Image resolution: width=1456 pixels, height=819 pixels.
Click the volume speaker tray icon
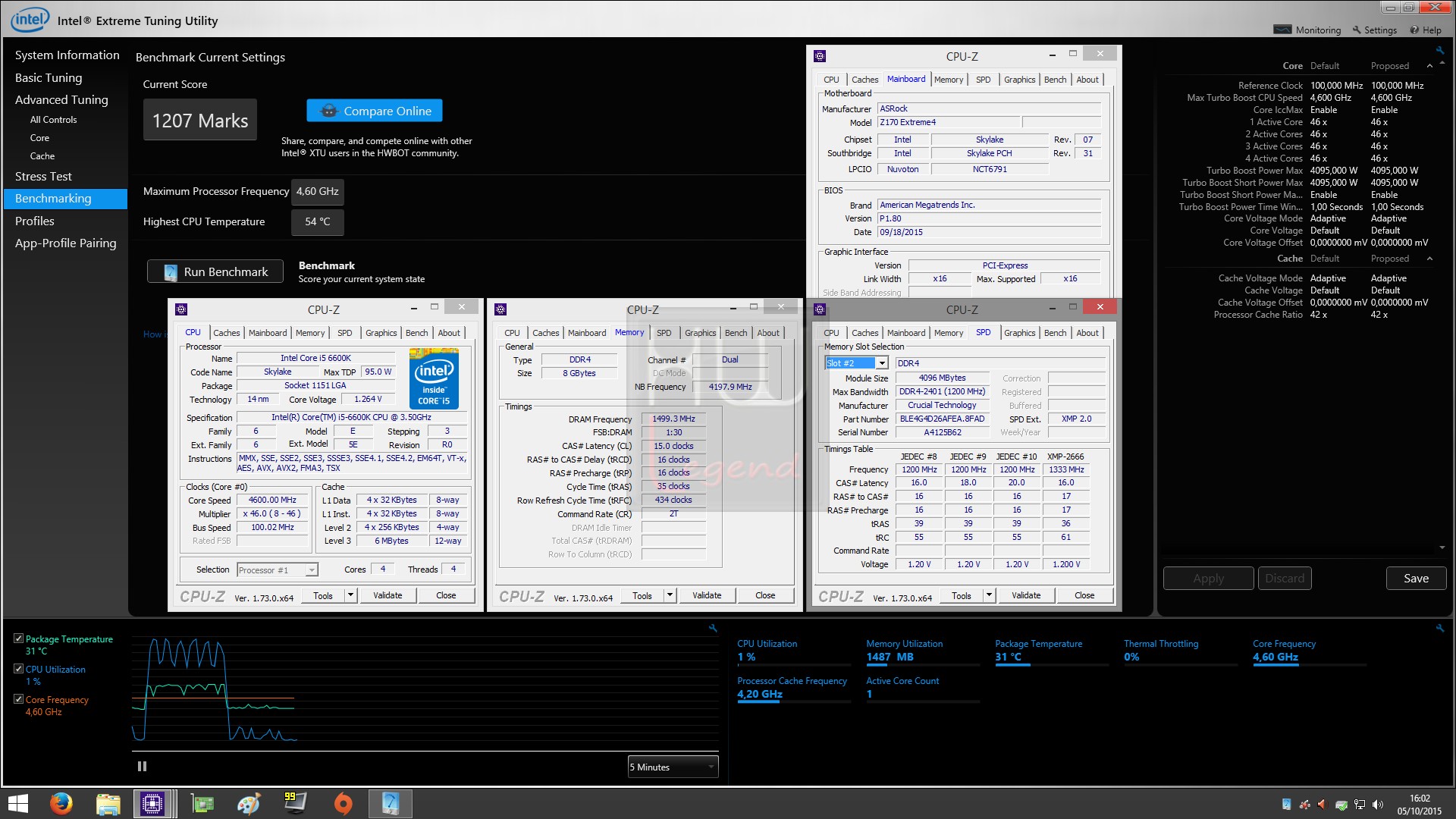click(x=1378, y=805)
